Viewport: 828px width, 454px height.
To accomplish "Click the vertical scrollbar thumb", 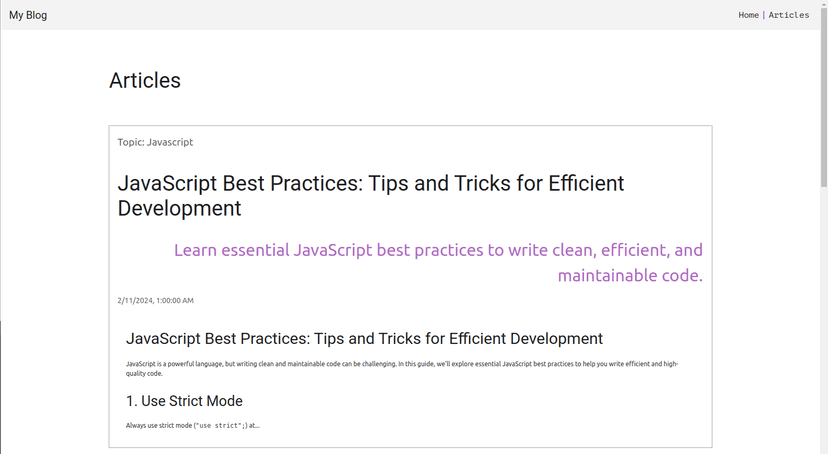I will tap(823, 100).
